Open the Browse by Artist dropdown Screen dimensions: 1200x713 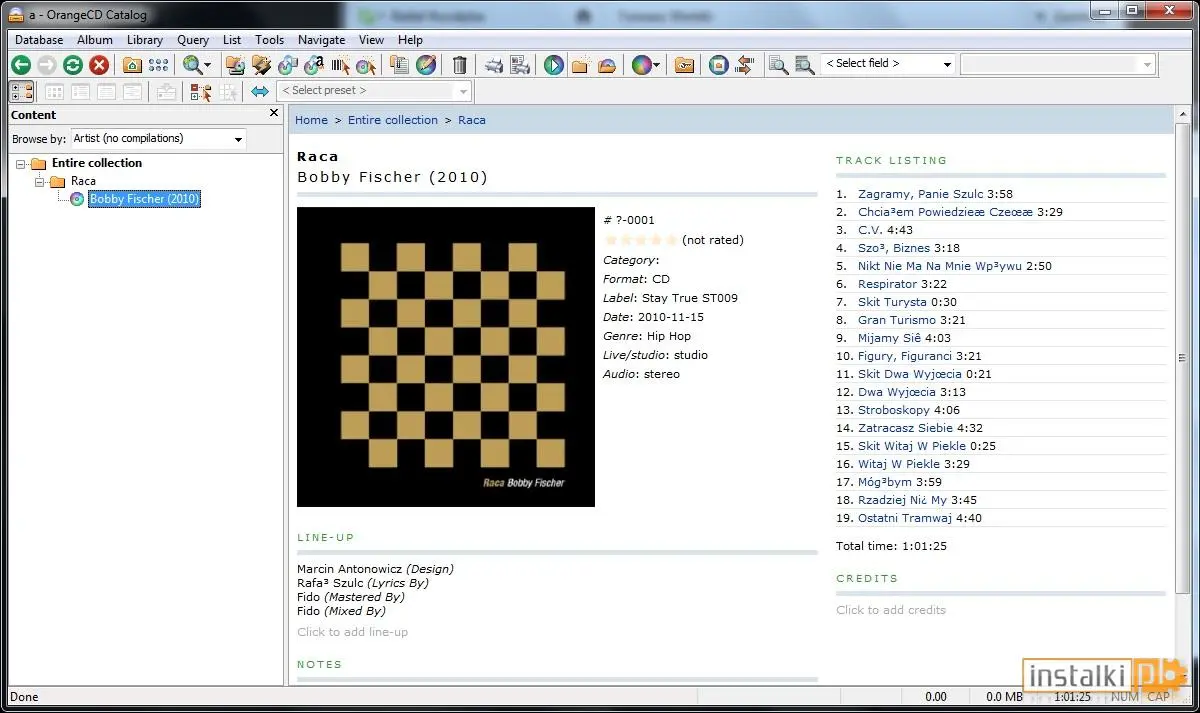158,139
